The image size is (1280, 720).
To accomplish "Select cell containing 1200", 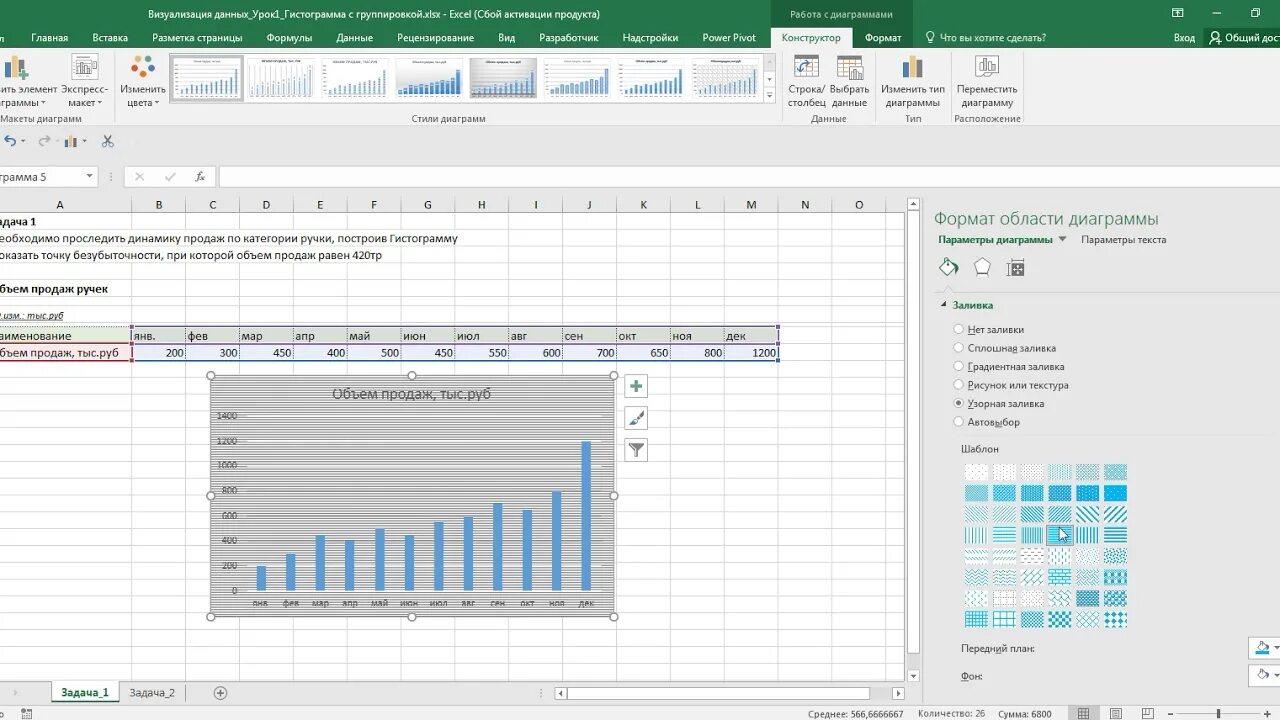I will (x=750, y=353).
